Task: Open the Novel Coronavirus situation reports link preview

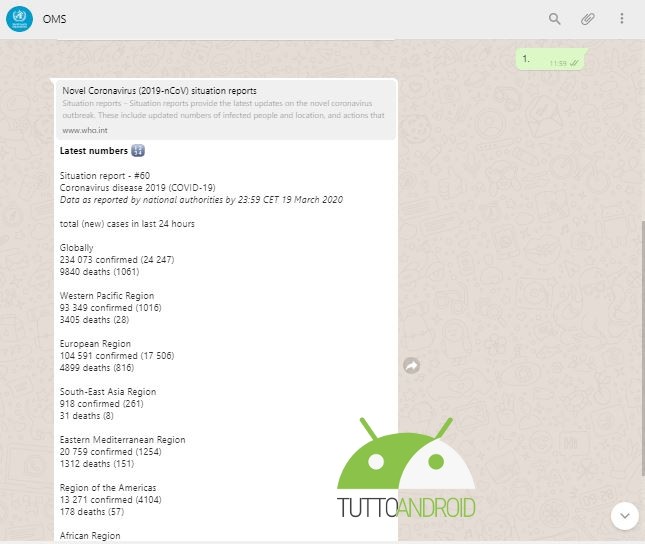Action: 226,109
